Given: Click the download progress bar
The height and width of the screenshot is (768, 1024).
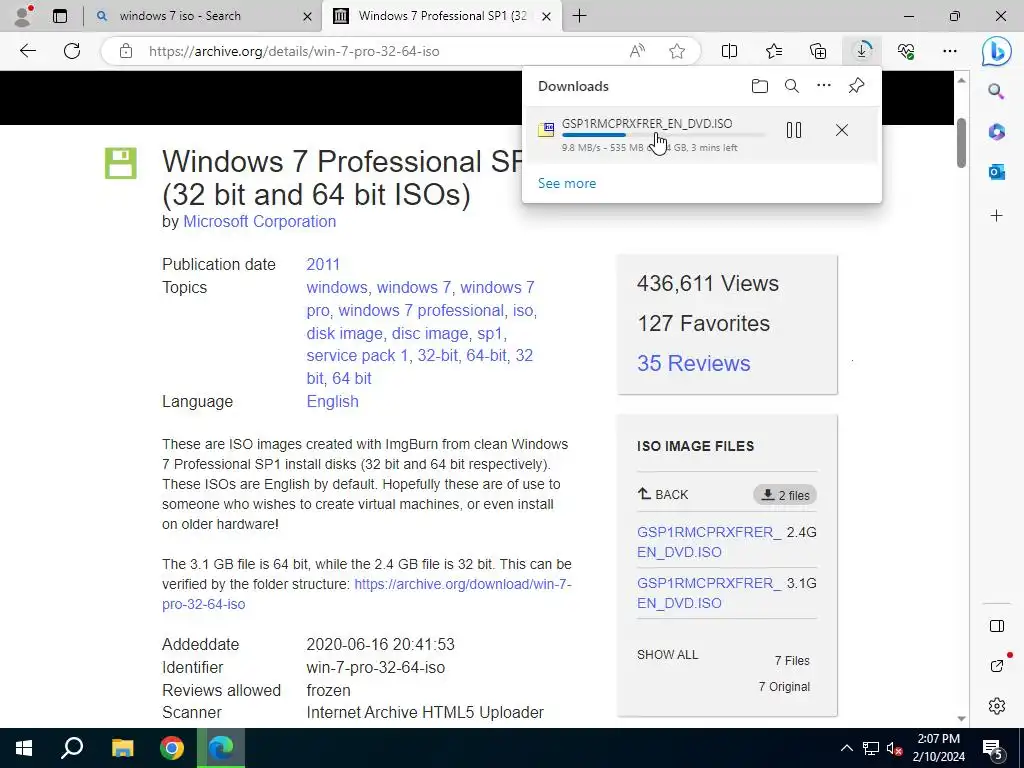Looking at the screenshot, I should point(663,135).
